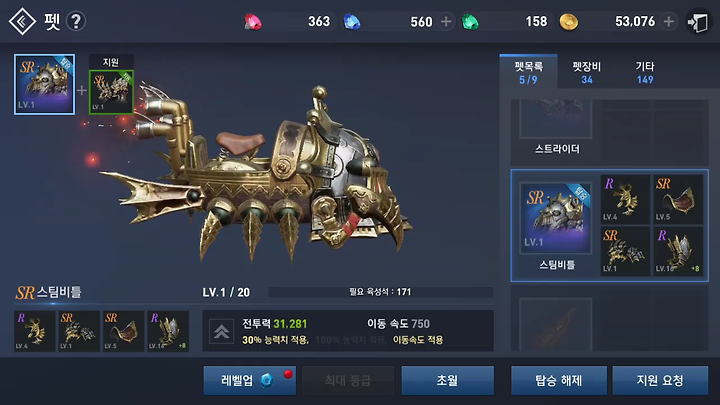This screenshot has height=405, width=720.
Task: Tap the green emerald currency icon
Action: pyautogui.click(x=470, y=22)
